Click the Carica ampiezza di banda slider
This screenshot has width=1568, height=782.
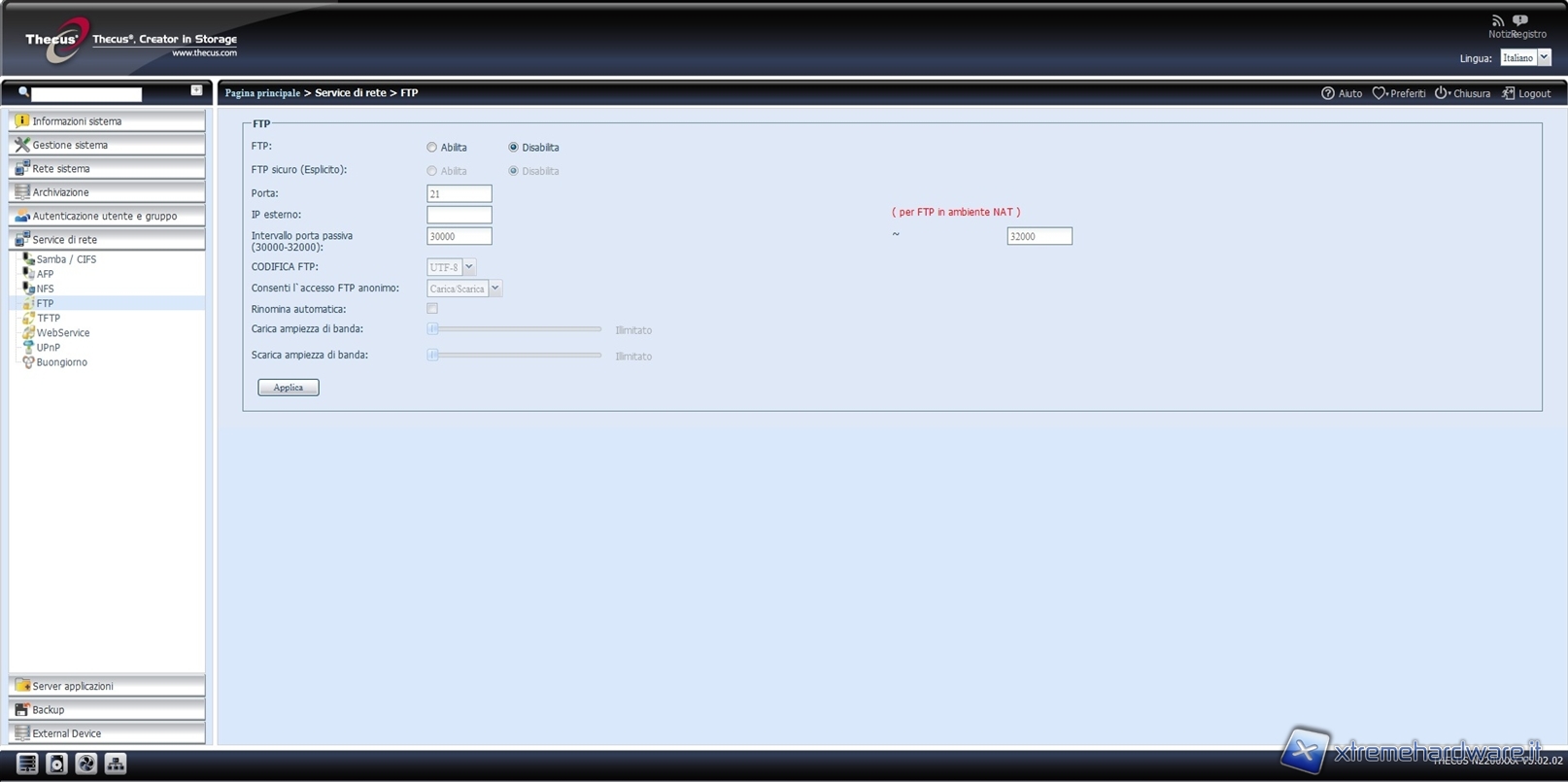point(515,329)
